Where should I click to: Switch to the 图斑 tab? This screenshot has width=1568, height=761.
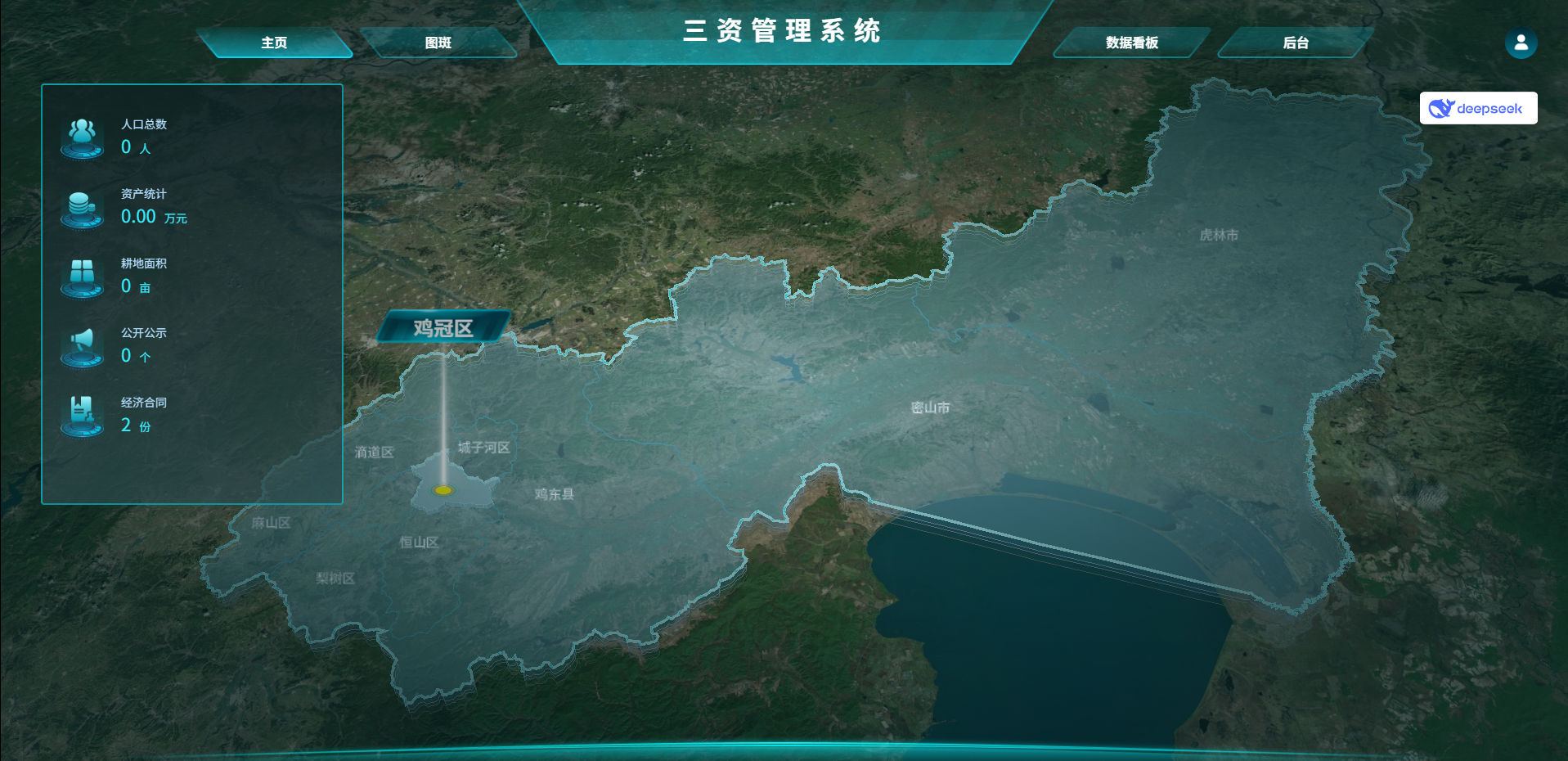(x=438, y=43)
